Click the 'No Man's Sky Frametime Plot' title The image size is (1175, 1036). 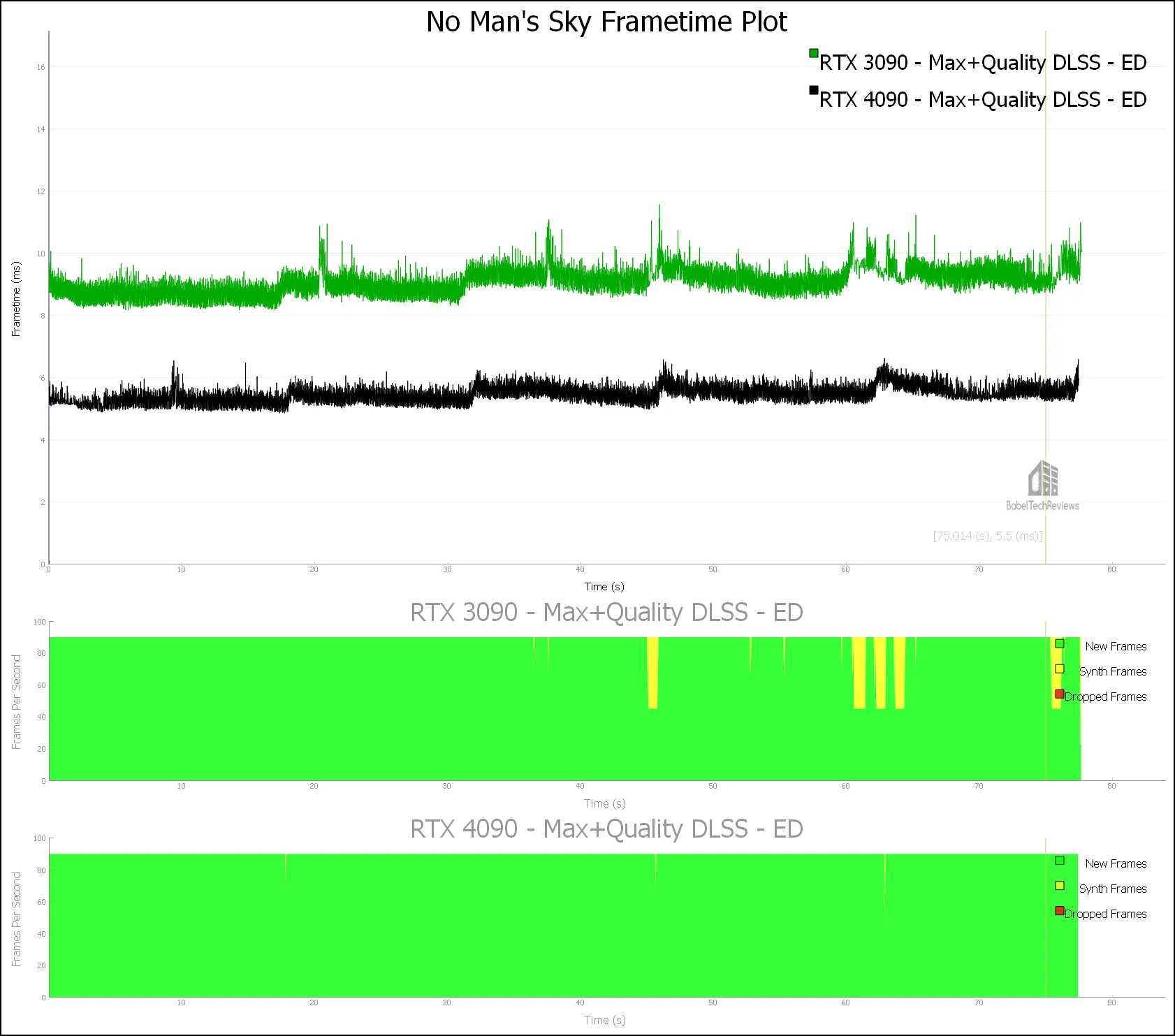pyautogui.click(x=606, y=22)
